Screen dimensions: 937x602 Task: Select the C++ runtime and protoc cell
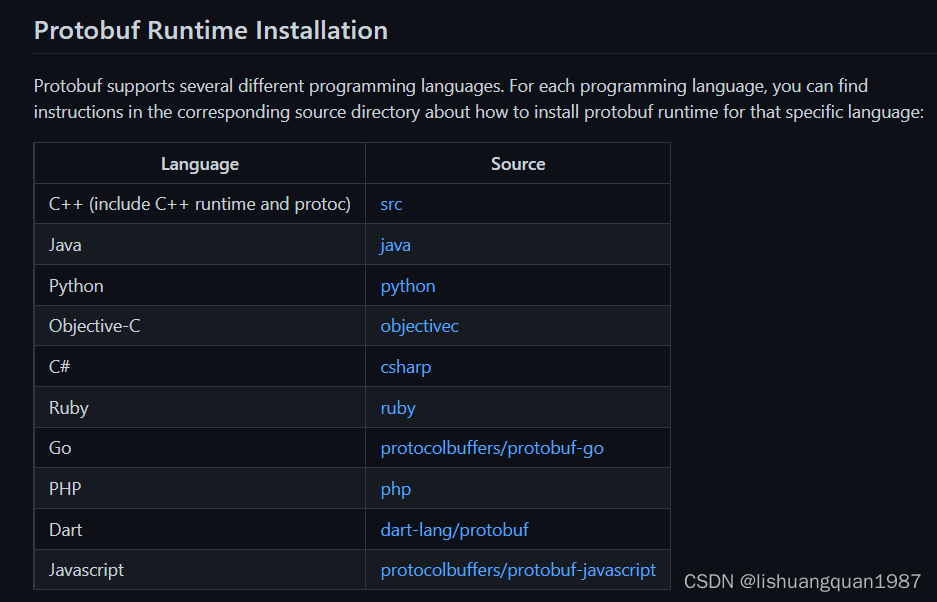pyautogui.click(x=200, y=204)
